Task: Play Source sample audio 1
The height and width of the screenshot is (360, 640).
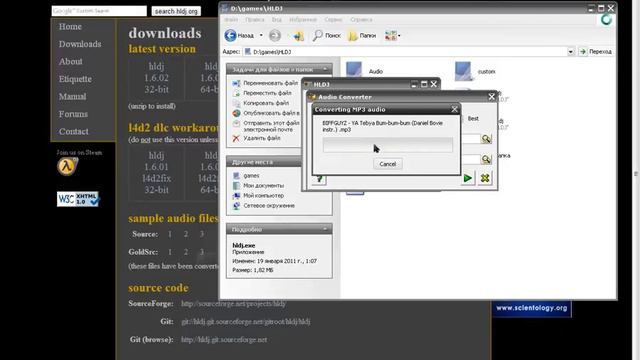Action: [x=170, y=234]
